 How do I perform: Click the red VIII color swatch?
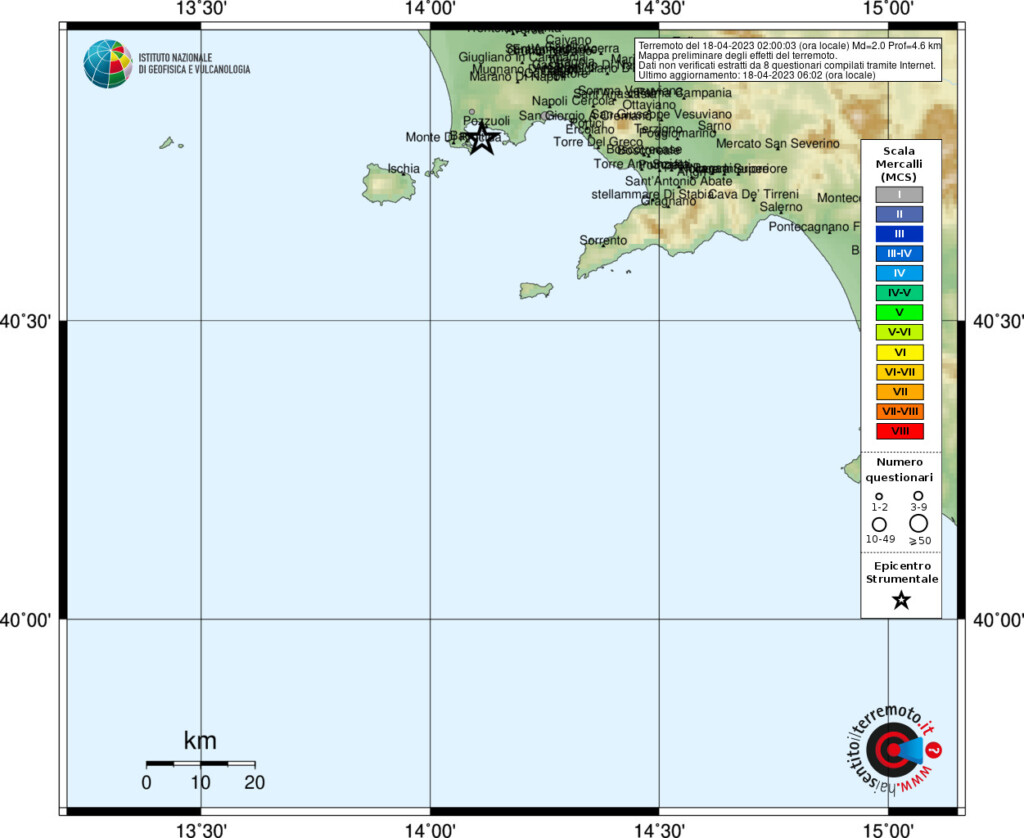[x=899, y=431]
